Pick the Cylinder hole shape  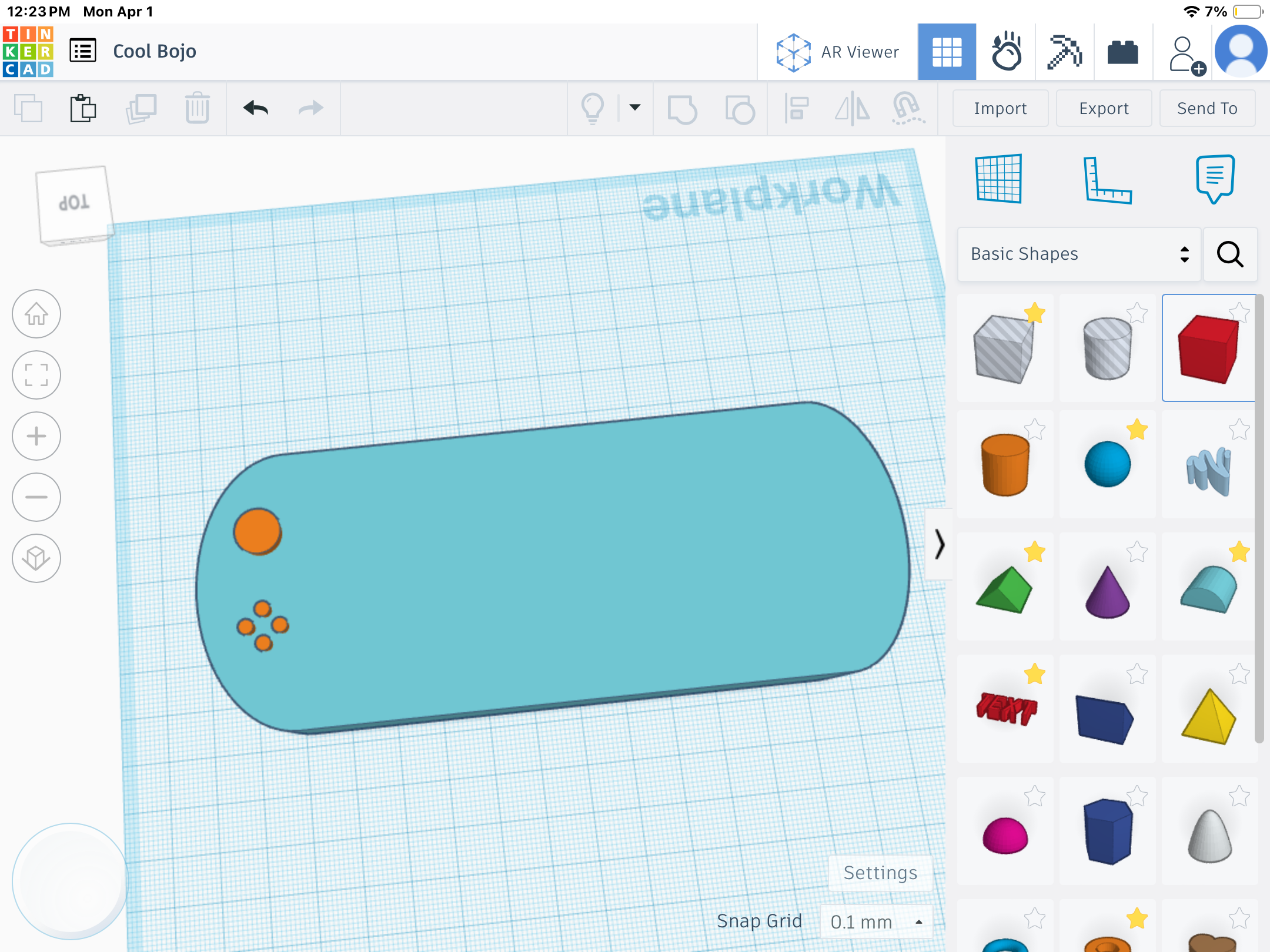[x=1107, y=348]
